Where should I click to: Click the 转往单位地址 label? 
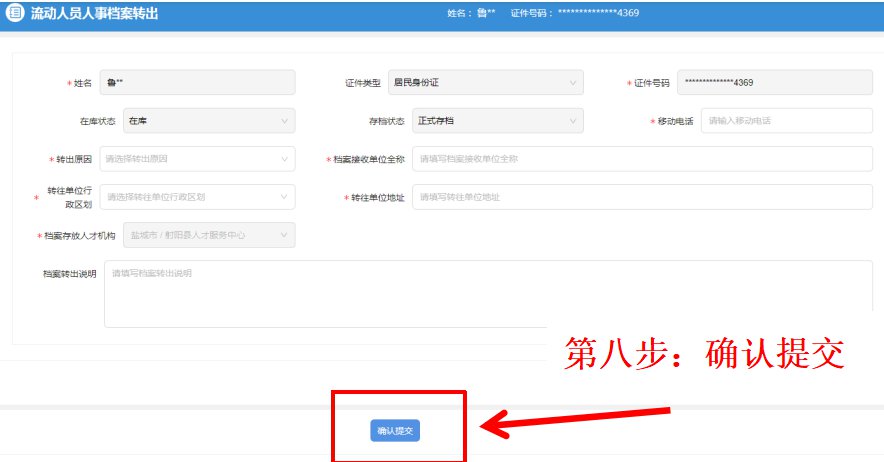pyautogui.click(x=378, y=197)
